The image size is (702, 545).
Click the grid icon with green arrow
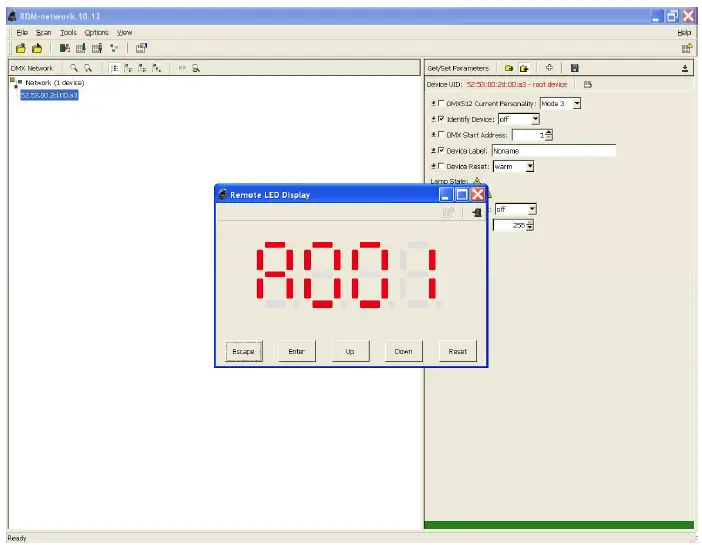click(x=81, y=48)
